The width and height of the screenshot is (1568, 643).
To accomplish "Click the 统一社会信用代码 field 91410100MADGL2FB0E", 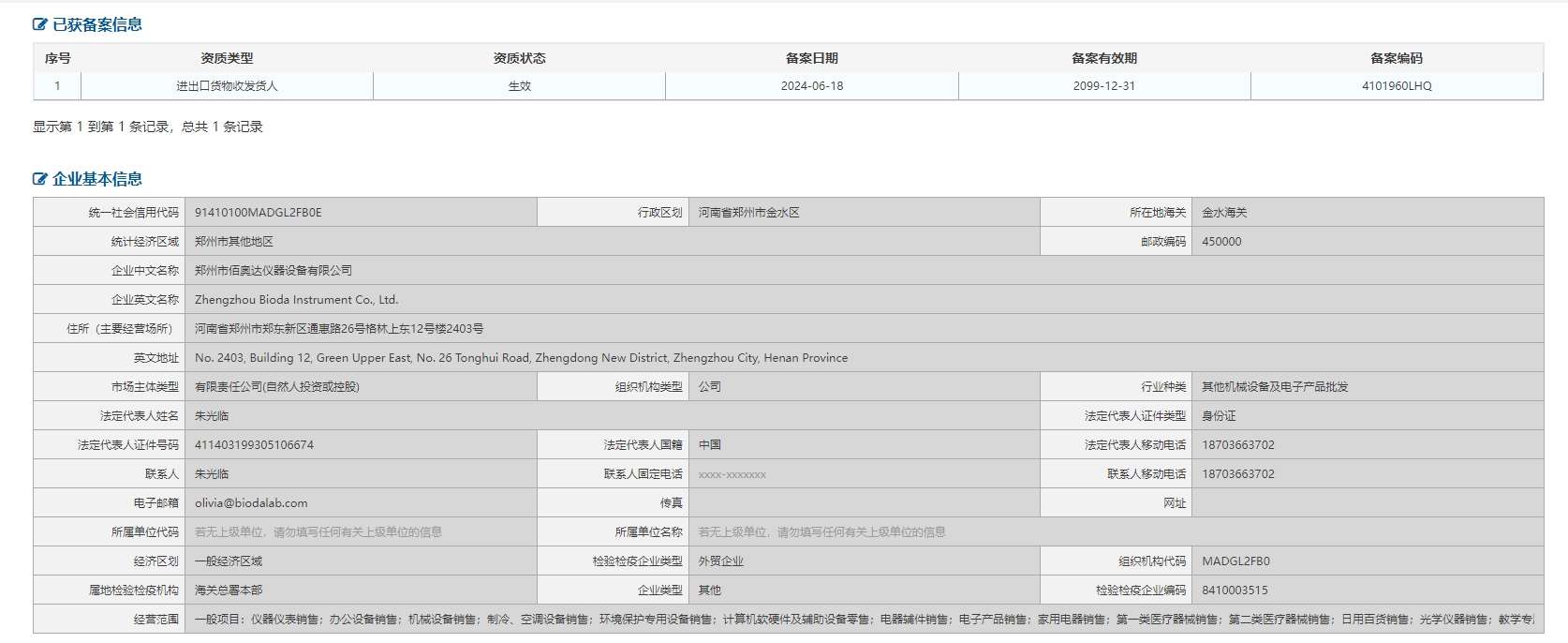I will pos(361,213).
